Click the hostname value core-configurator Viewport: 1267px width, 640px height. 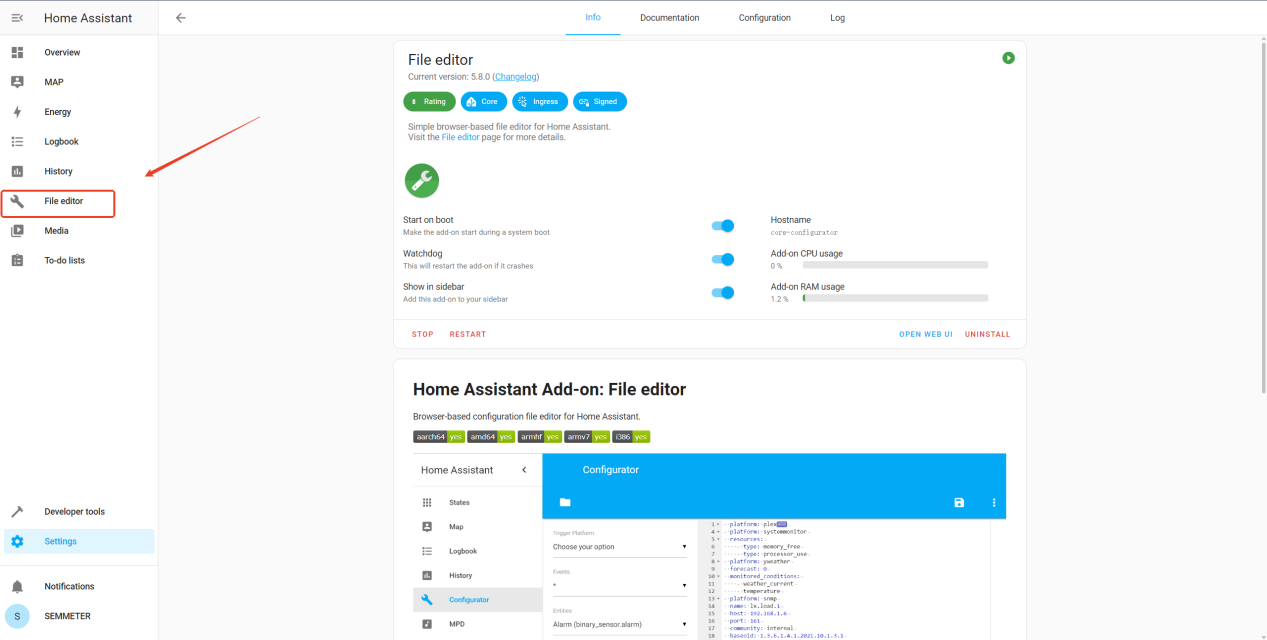[x=805, y=232]
